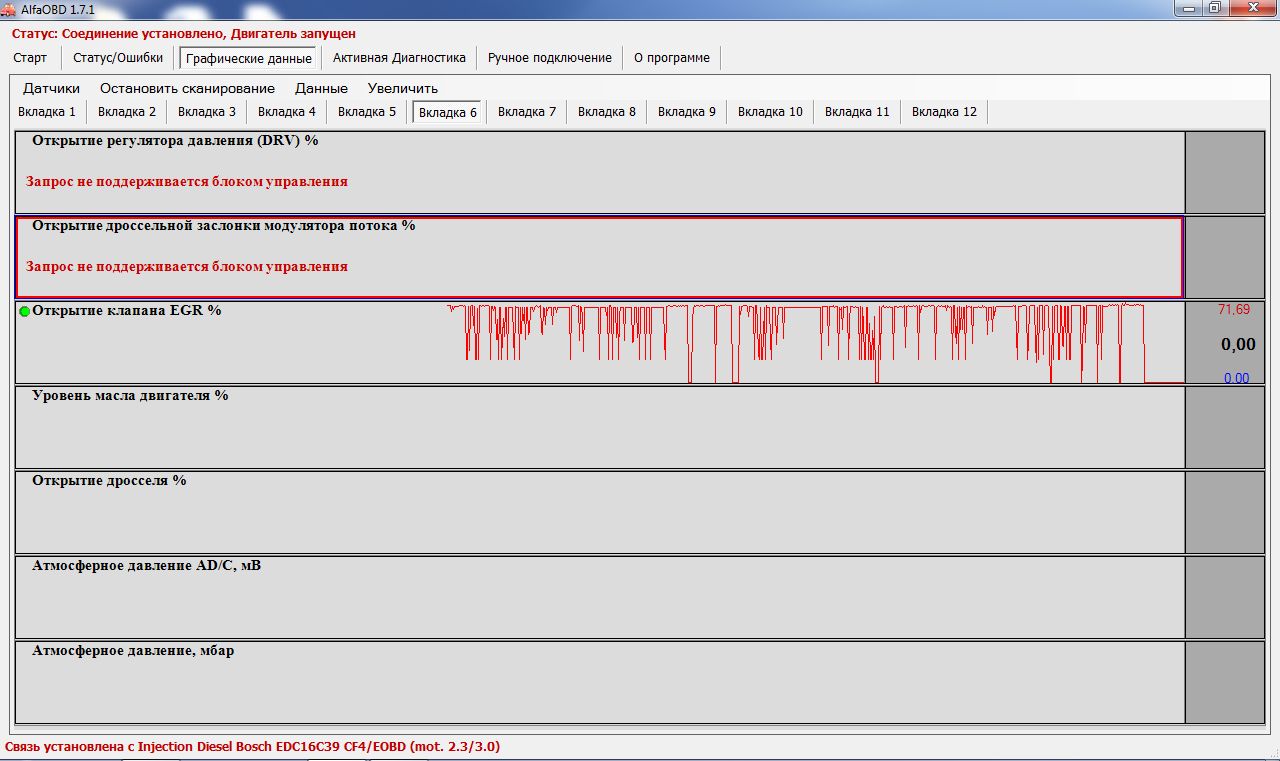The width and height of the screenshot is (1280, 761).
Task: Click flow modulator throttle unsupported request message
Action: (x=187, y=267)
